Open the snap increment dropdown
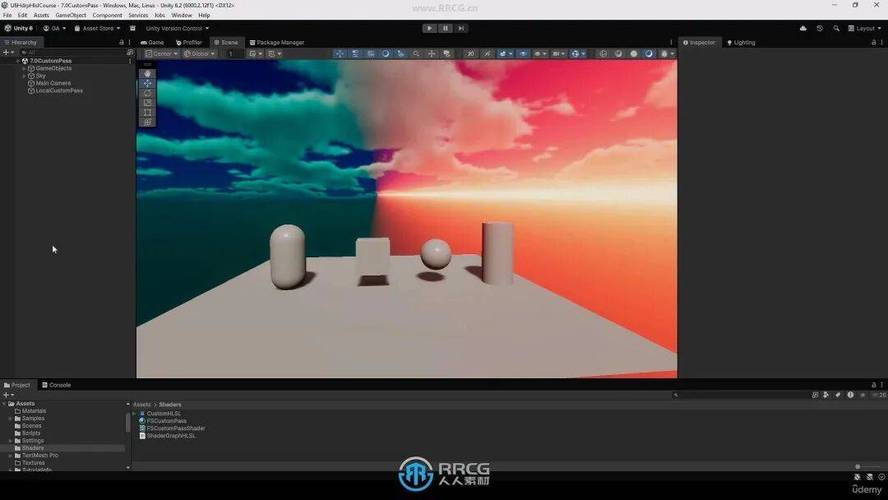 click(275, 54)
